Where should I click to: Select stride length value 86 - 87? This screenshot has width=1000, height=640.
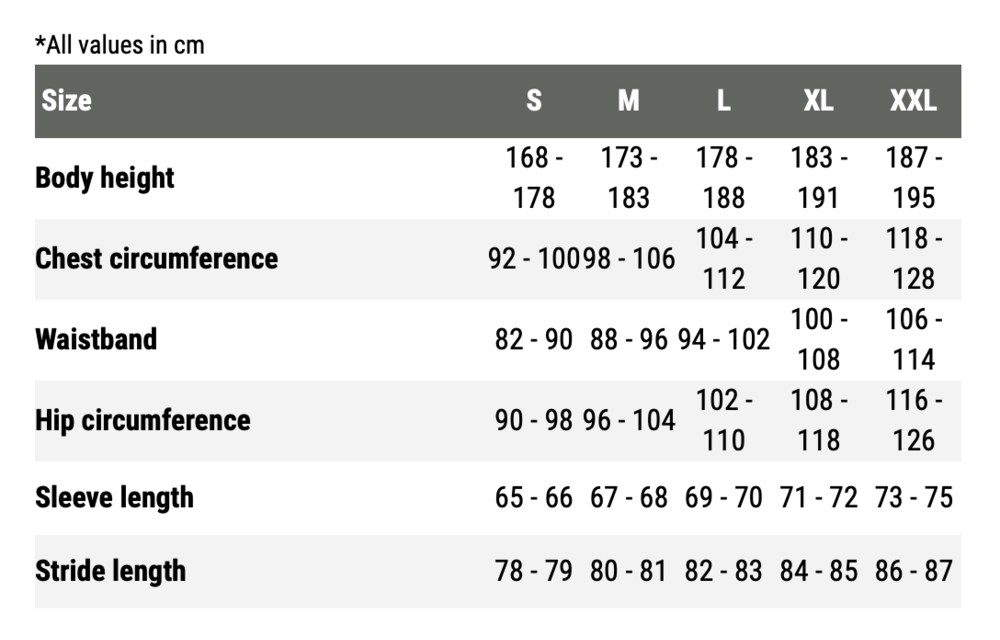coord(913,571)
